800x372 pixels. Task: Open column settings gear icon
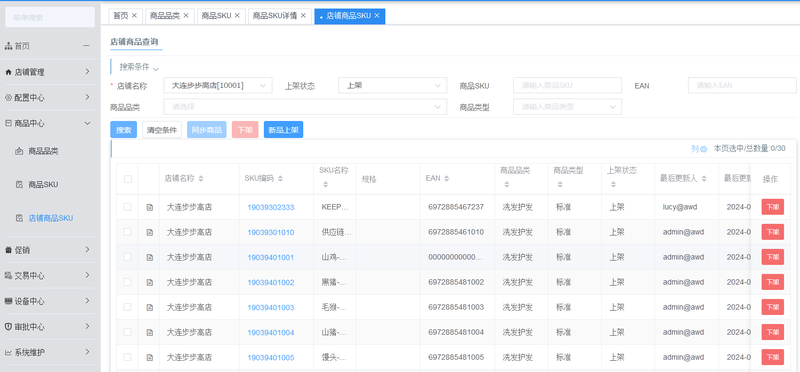pos(704,149)
